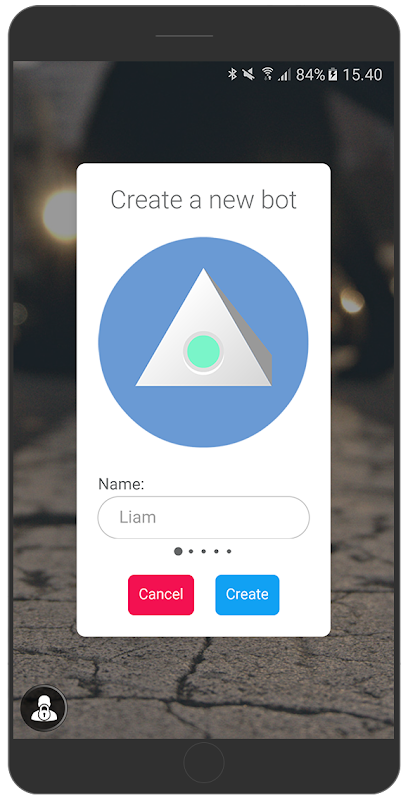The image size is (408, 800).
Task: Tap the muted sound status icon
Action: tap(248, 74)
